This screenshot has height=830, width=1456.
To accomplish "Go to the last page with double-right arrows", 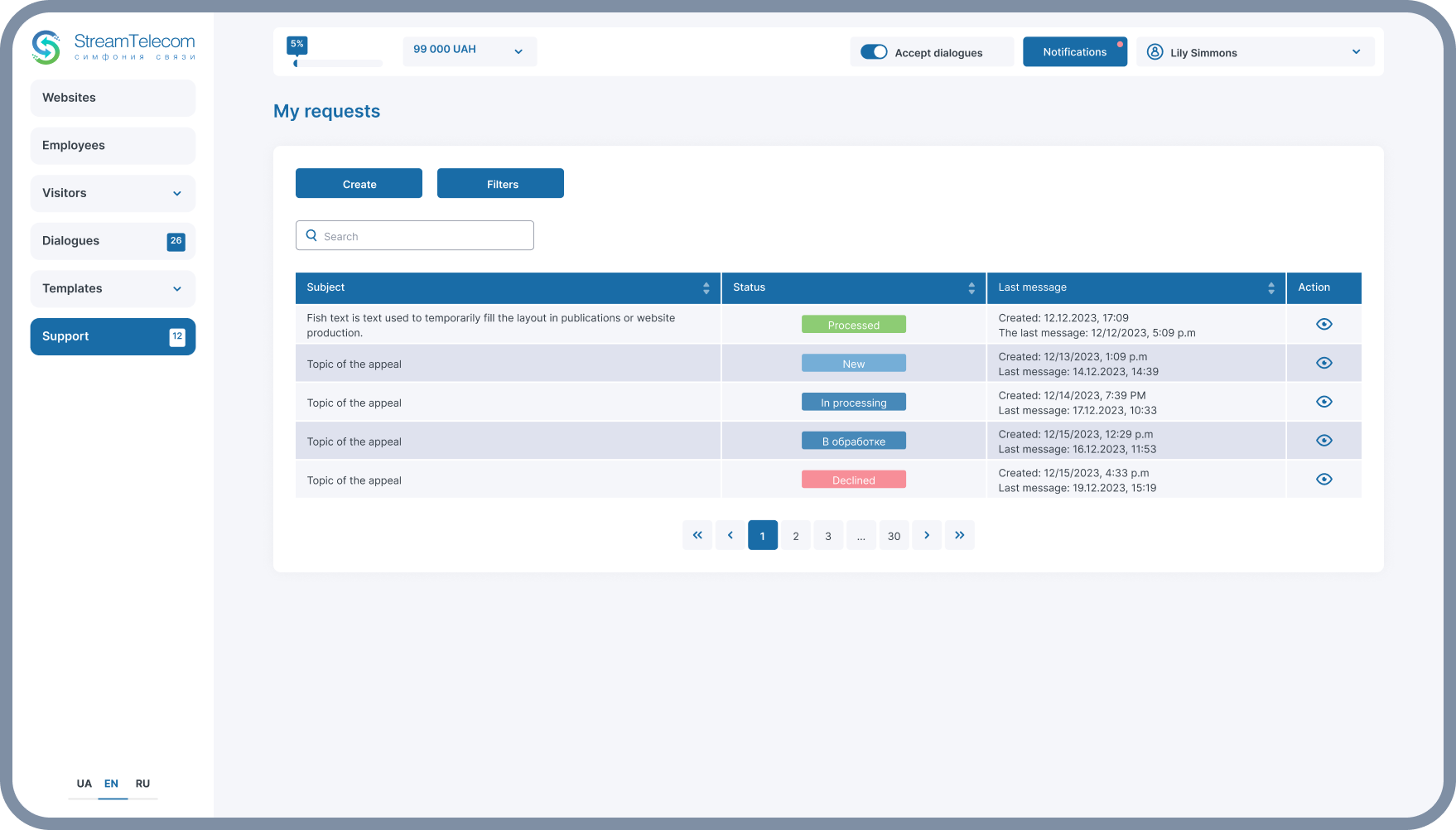I will (x=959, y=535).
